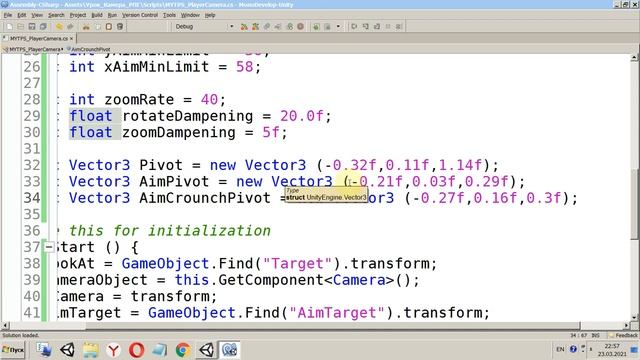Open the small dropdown arrow after Debug combo icons

tap(338, 27)
